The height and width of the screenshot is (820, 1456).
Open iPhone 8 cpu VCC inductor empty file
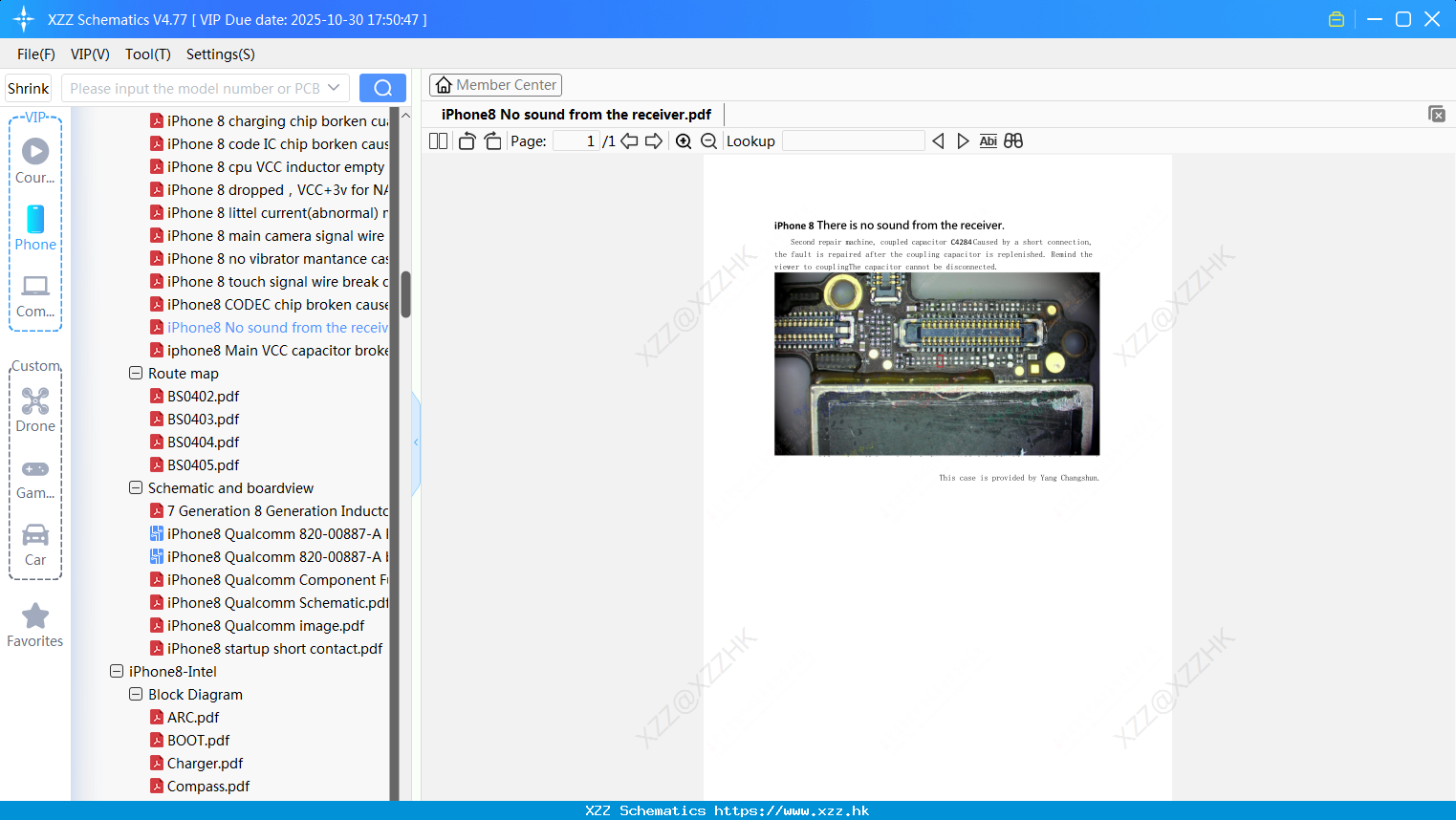click(x=268, y=166)
